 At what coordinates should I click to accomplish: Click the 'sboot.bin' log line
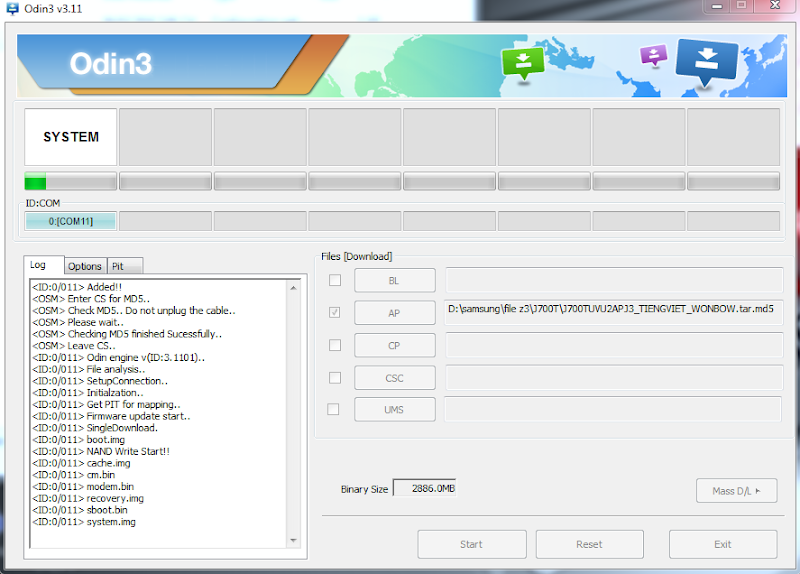80,510
